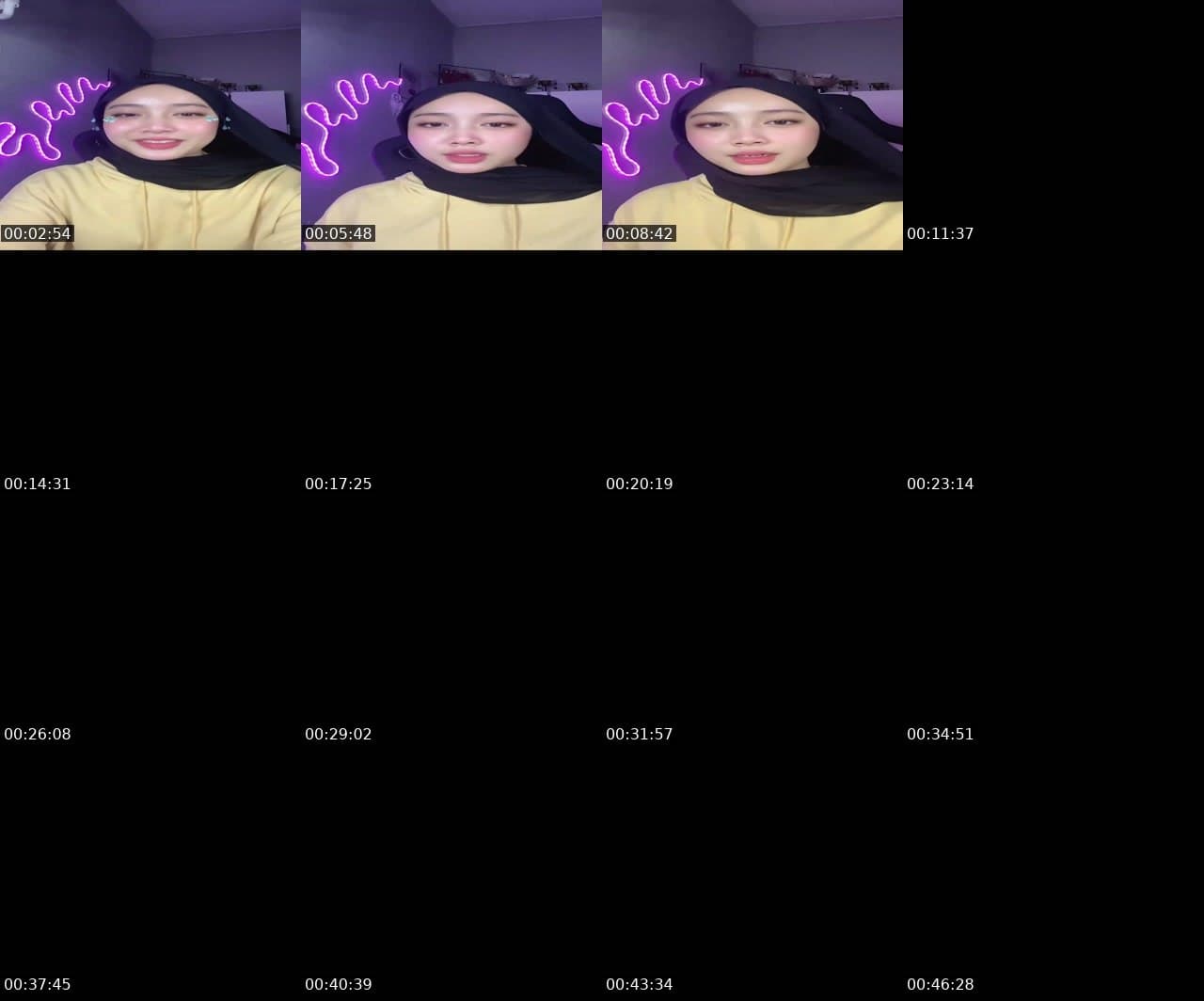Click the 00:43:34 timestamp label

(x=640, y=984)
